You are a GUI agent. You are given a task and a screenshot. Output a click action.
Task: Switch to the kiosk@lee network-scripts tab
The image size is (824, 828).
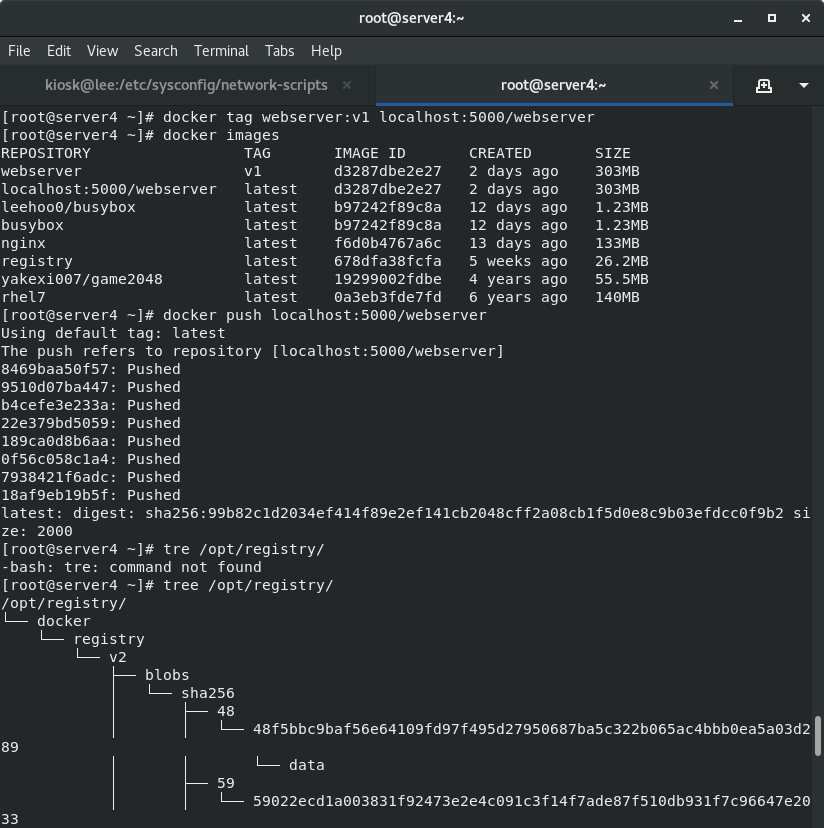186,85
